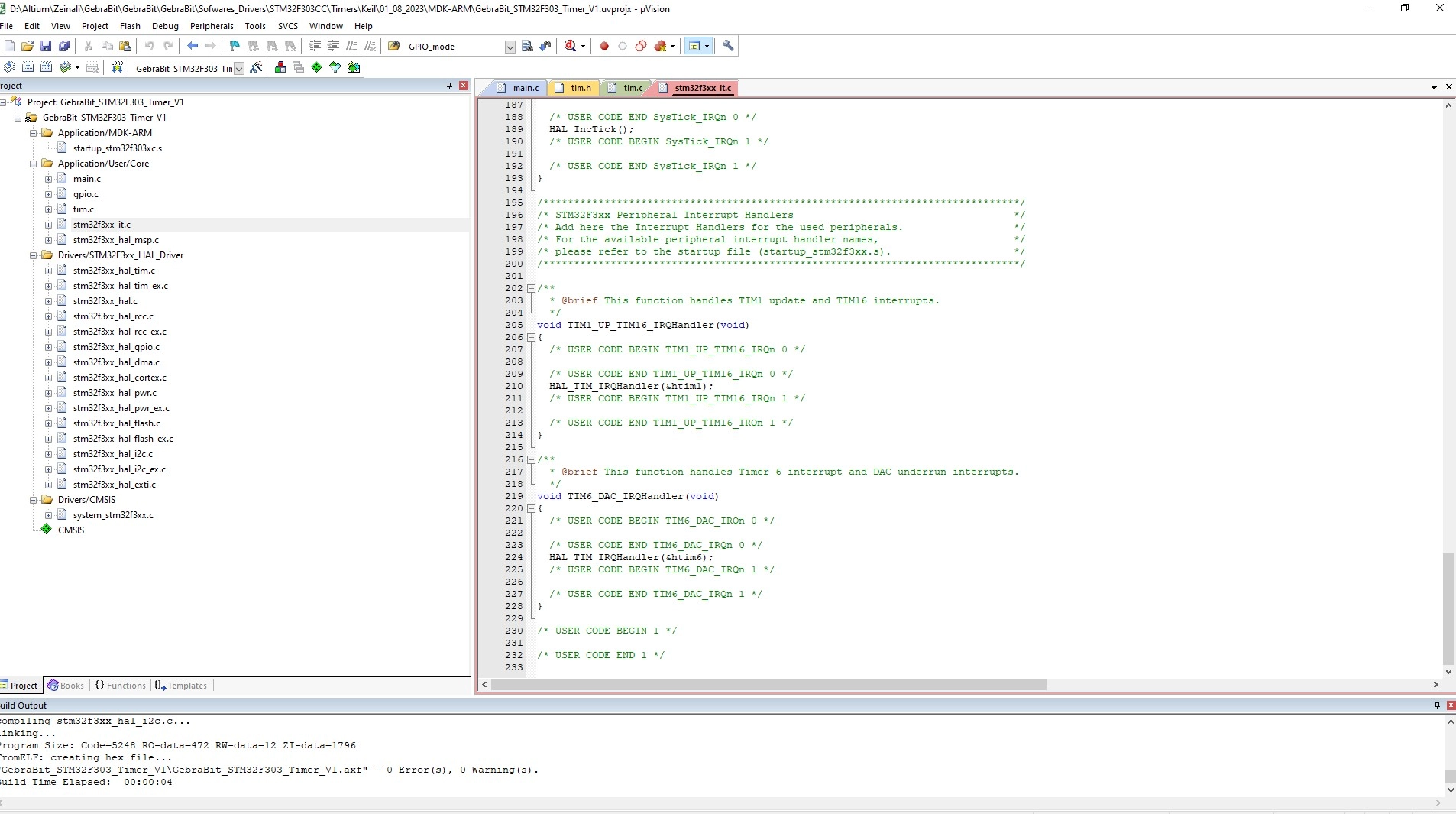The height and width of the screenshot is (814, 1456).
Task: Click the Kill all breakpoints icon
Action: click(x=661, y=46)
